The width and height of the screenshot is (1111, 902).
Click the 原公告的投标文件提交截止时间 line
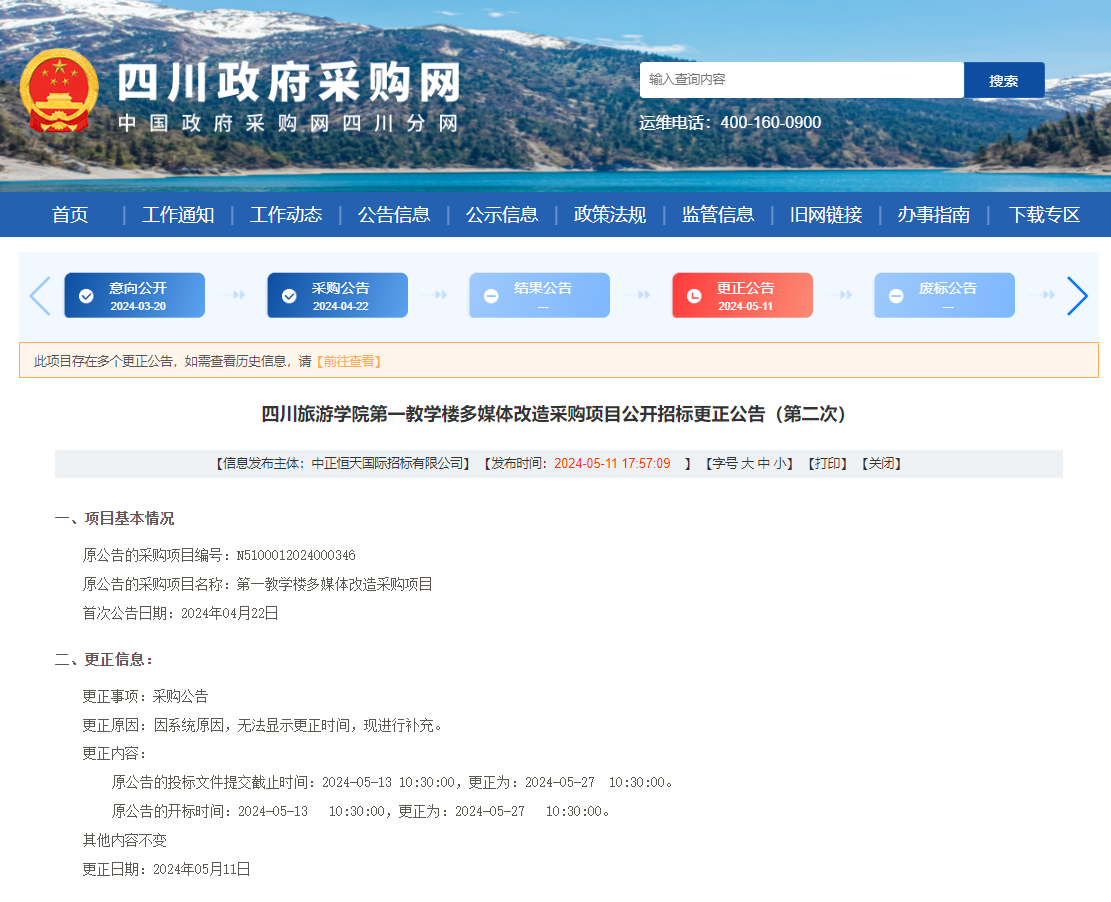coord(393,782)
